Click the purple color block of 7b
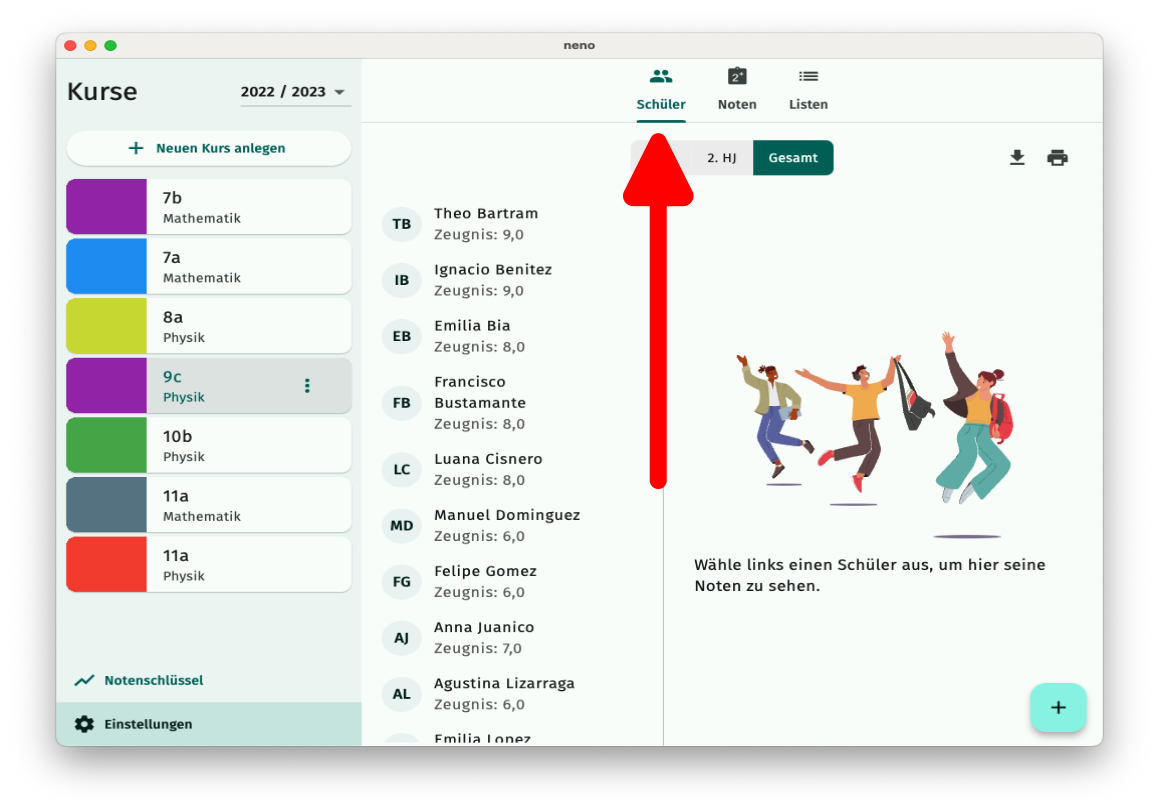Screen dimensions: 1159x811 106,207
